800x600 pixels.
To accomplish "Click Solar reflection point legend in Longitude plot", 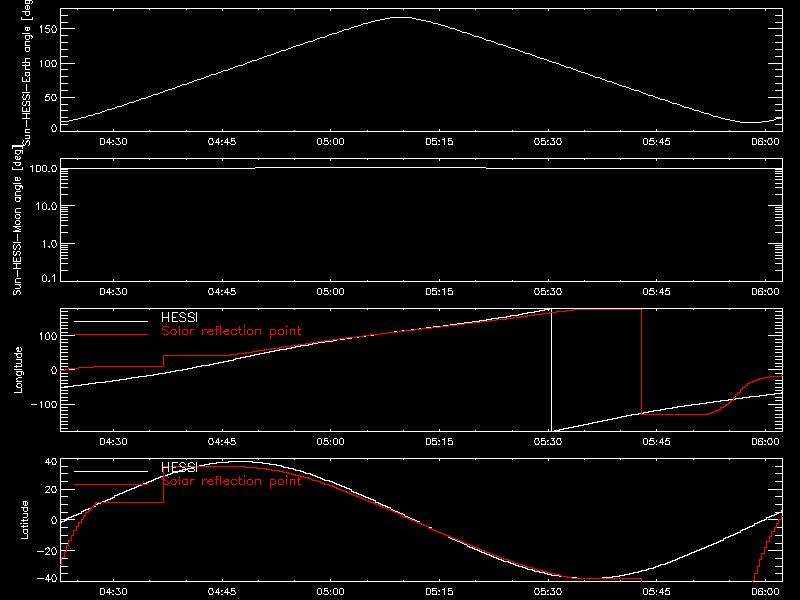I will tap(231, 331).
